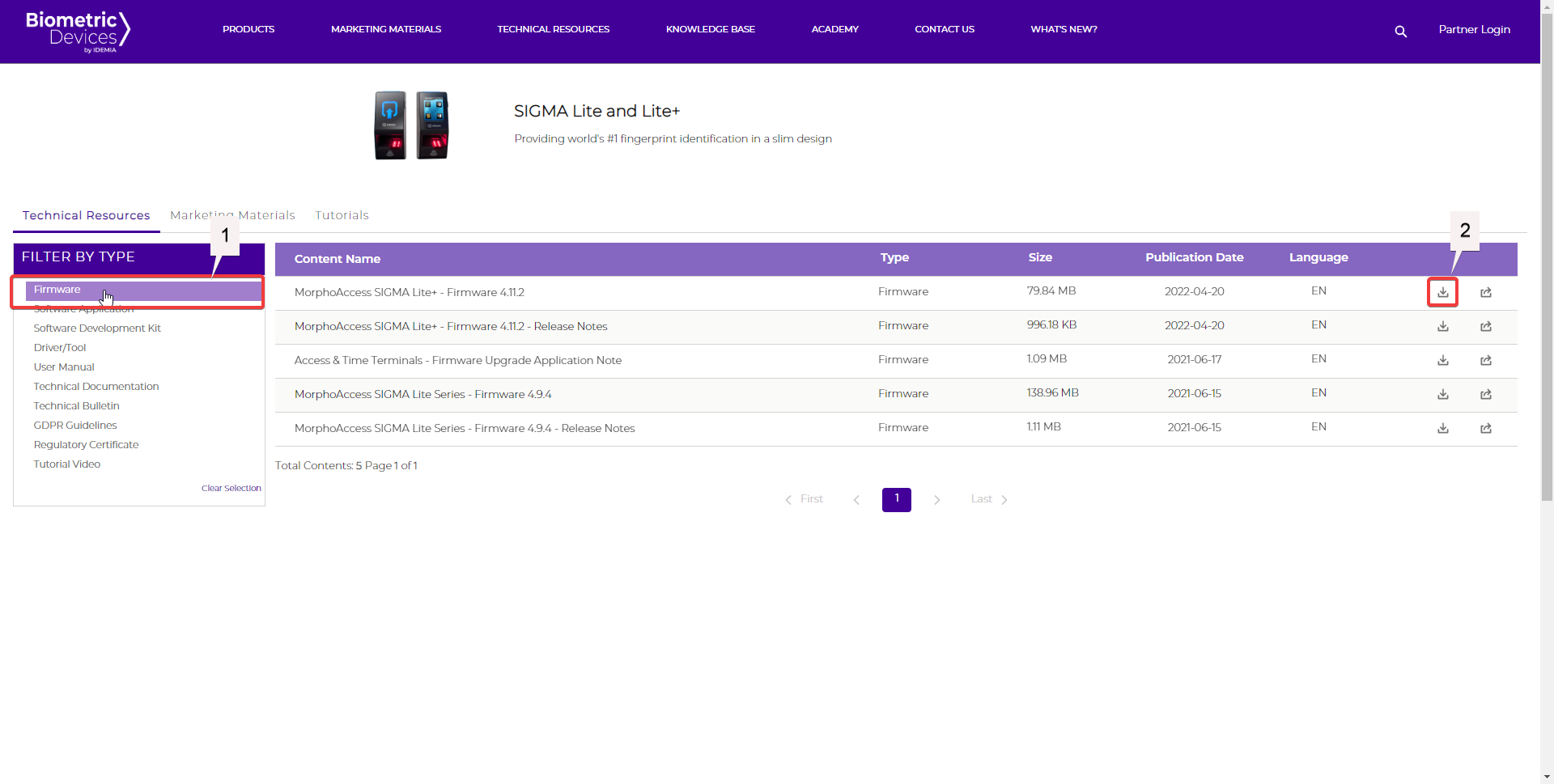Select the Firmware filter type

coord(143,290)
